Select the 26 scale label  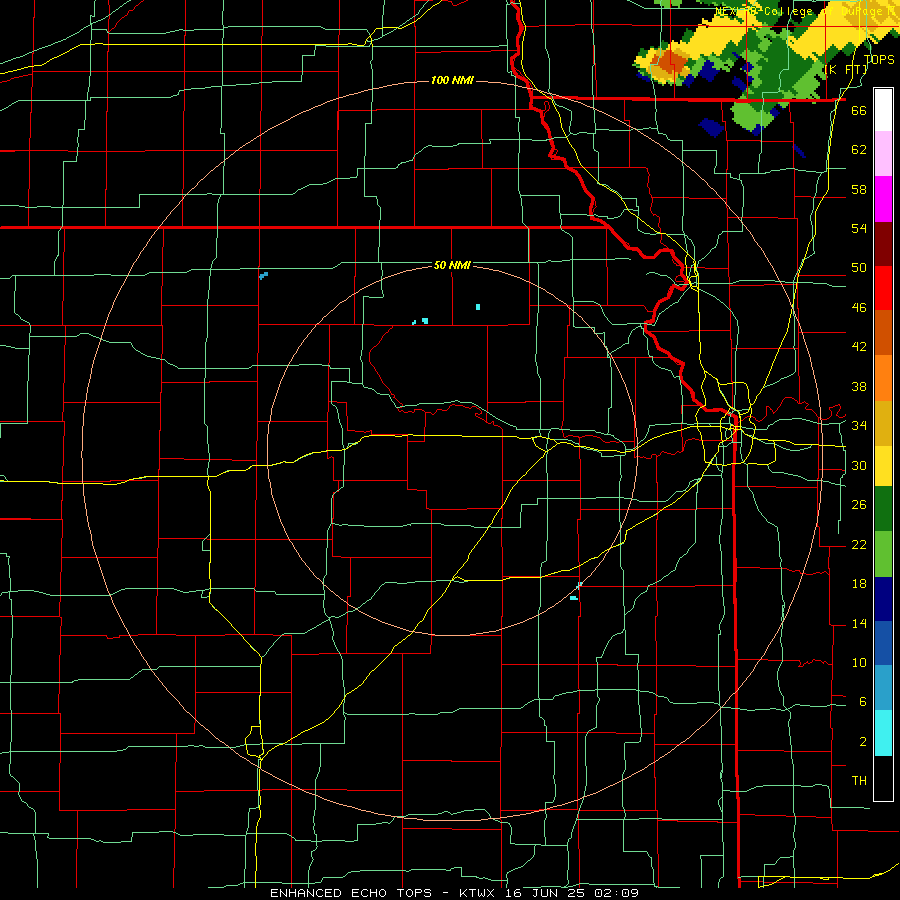(859, 505)
